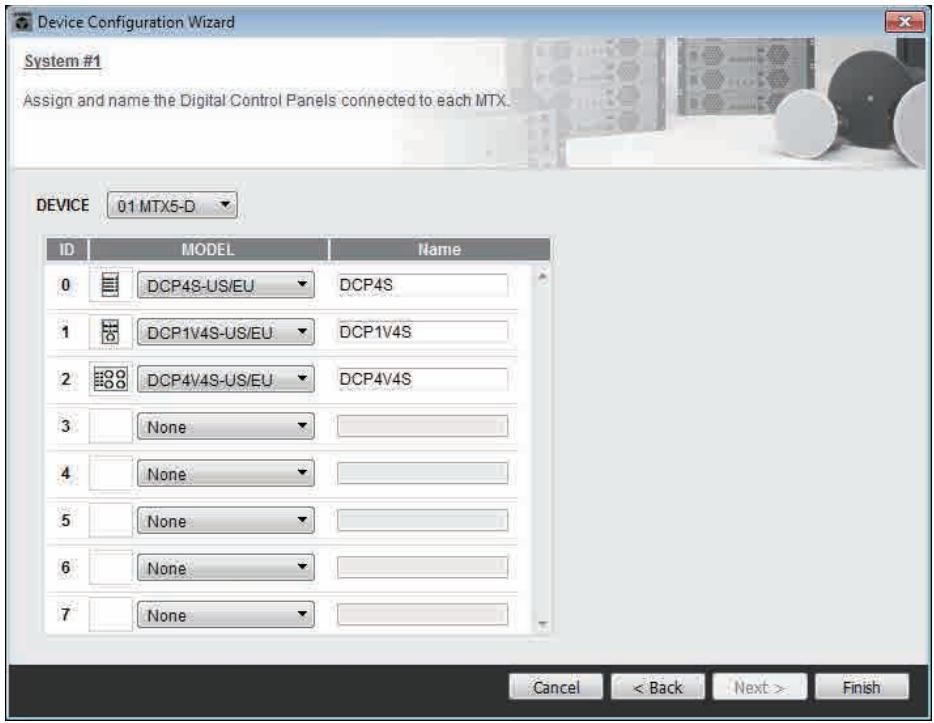The width and height of the screenshot is (934, 723).
Task: Open the MODEL dropdown for ID 7
Action: click(226, 615)
